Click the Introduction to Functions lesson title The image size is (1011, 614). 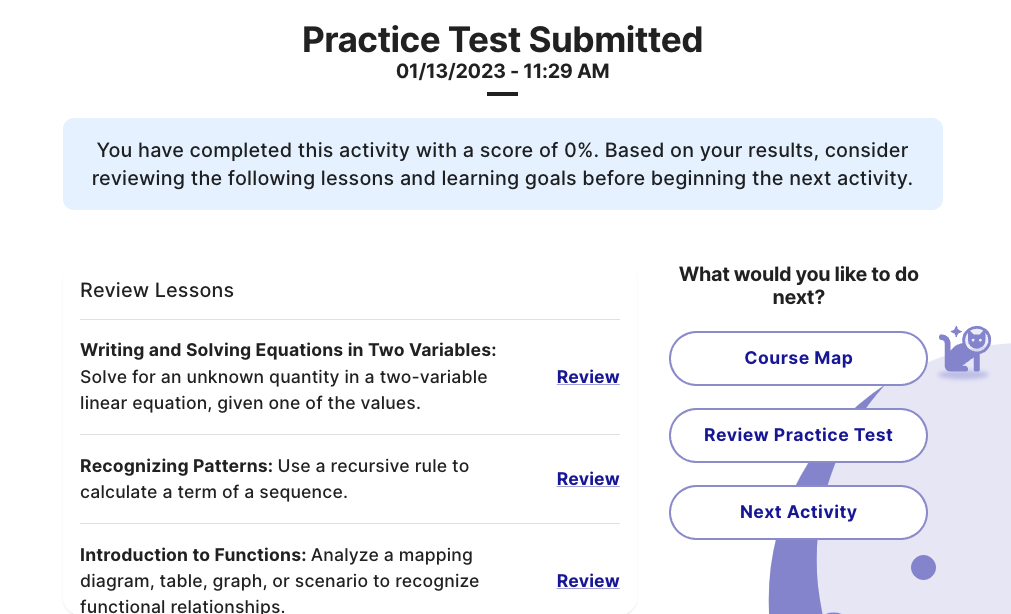point(193,555)
